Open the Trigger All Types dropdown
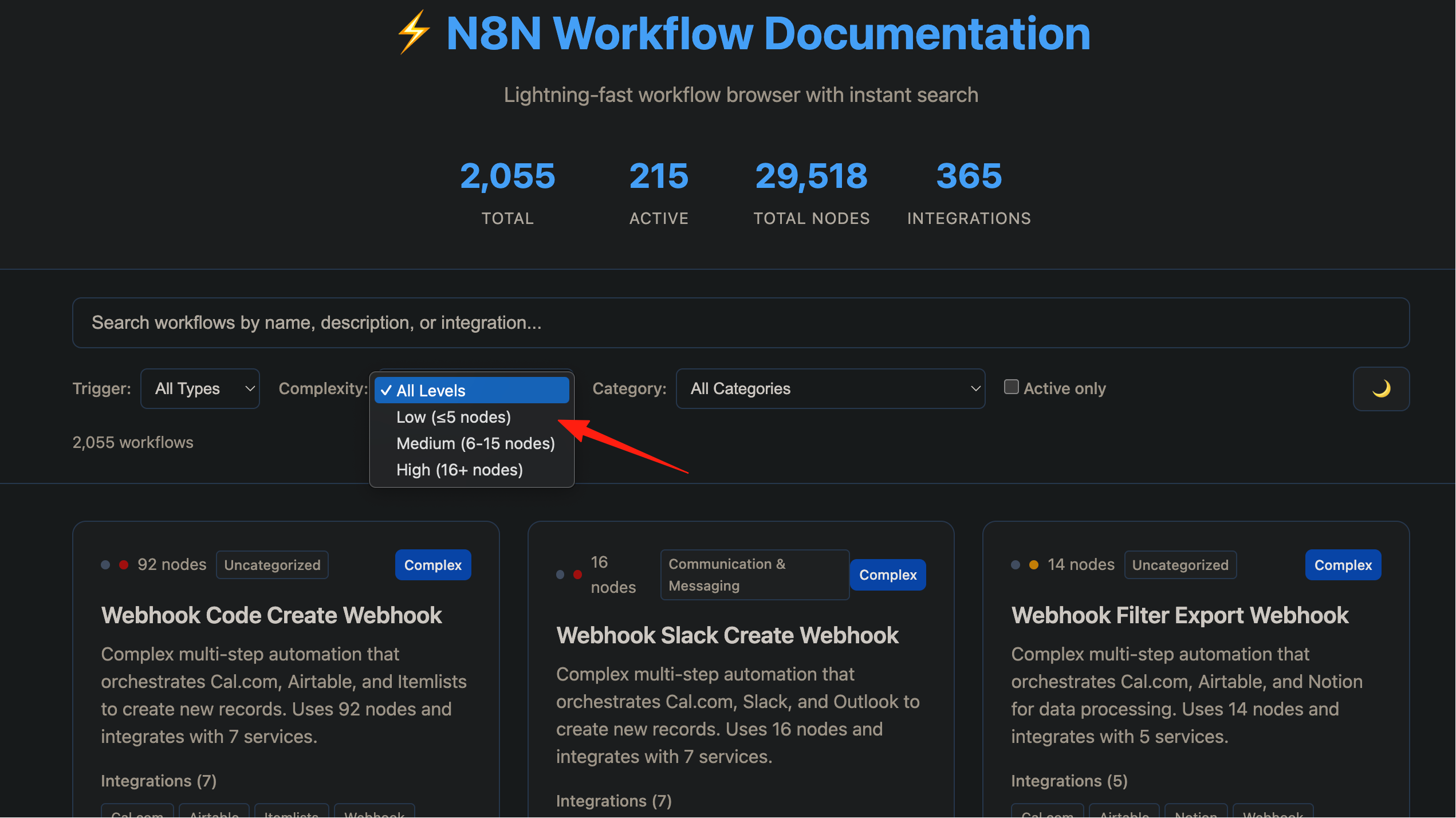Image resolution: width=1456 pixels, height=818 pixels. tap(200, 389)
